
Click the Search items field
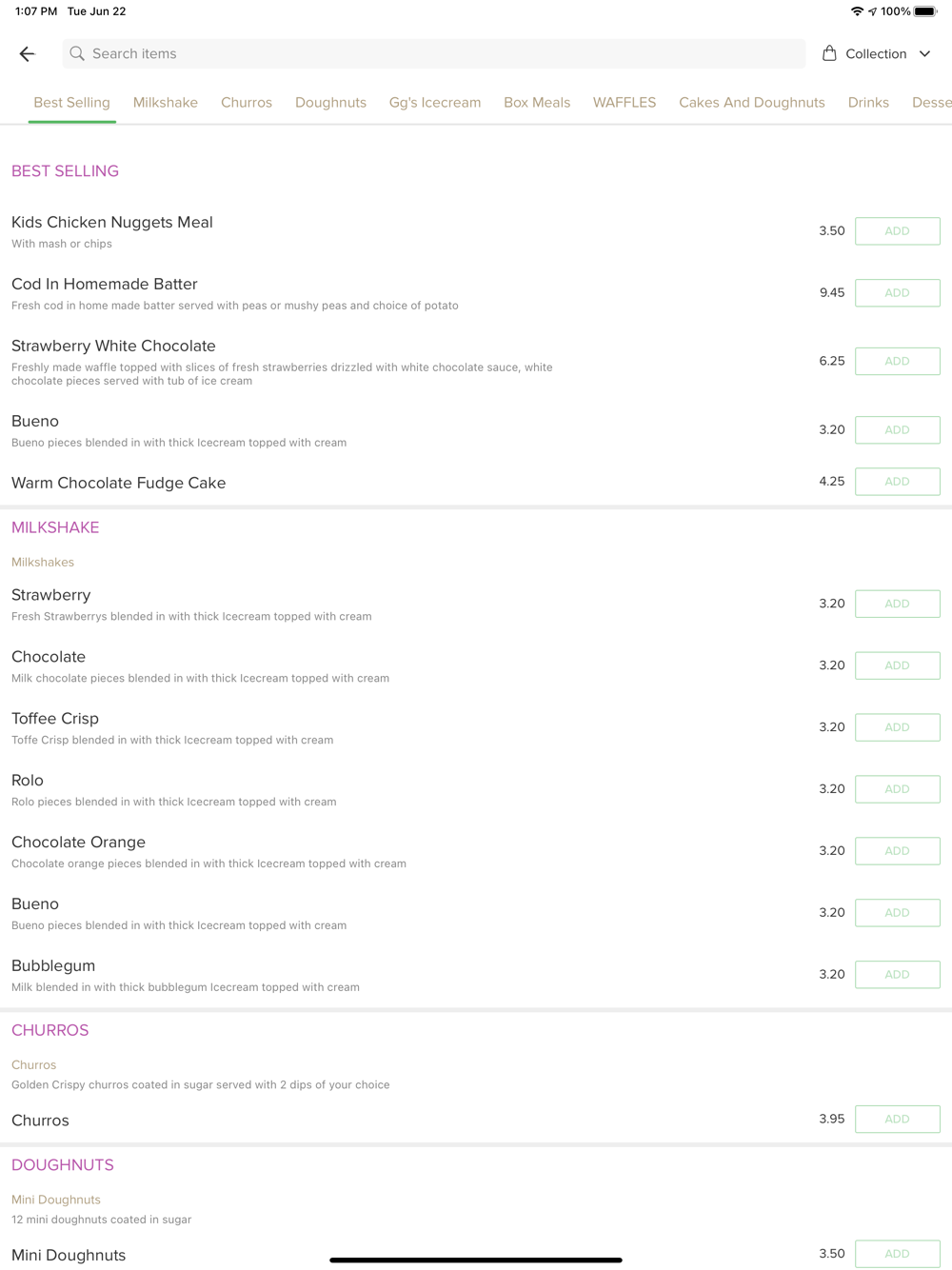433,54
